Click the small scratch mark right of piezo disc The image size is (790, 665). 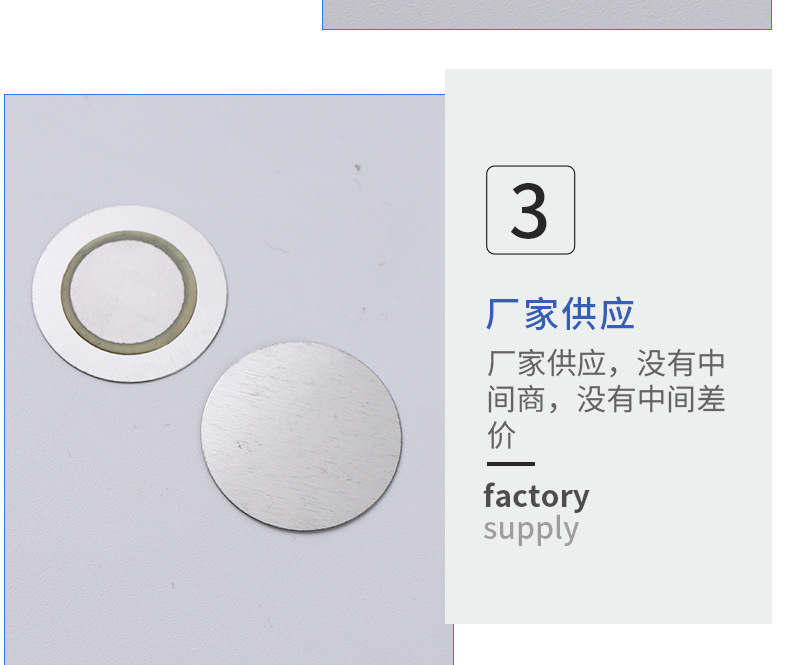tap(276, 247)
